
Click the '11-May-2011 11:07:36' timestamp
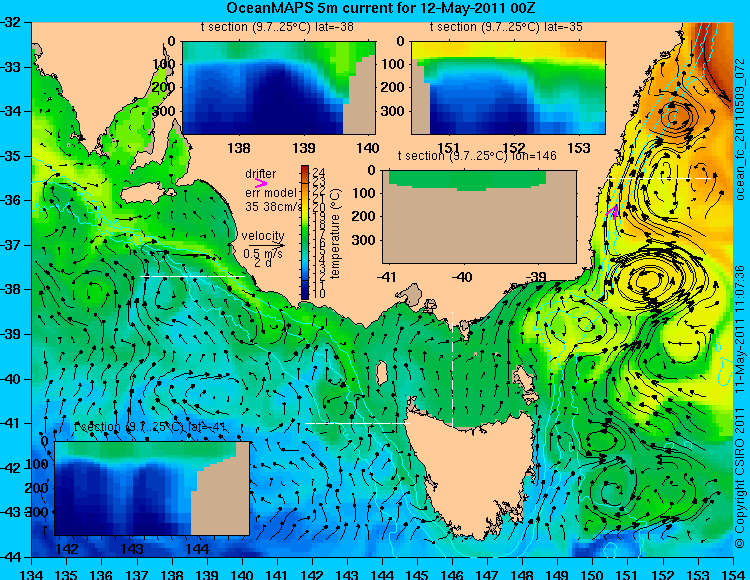click(740, 328)
